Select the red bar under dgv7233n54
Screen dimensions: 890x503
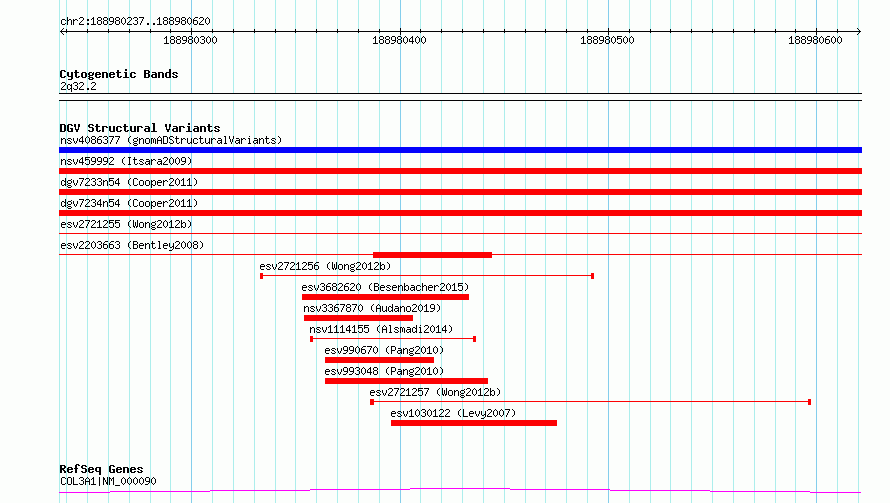460,192
